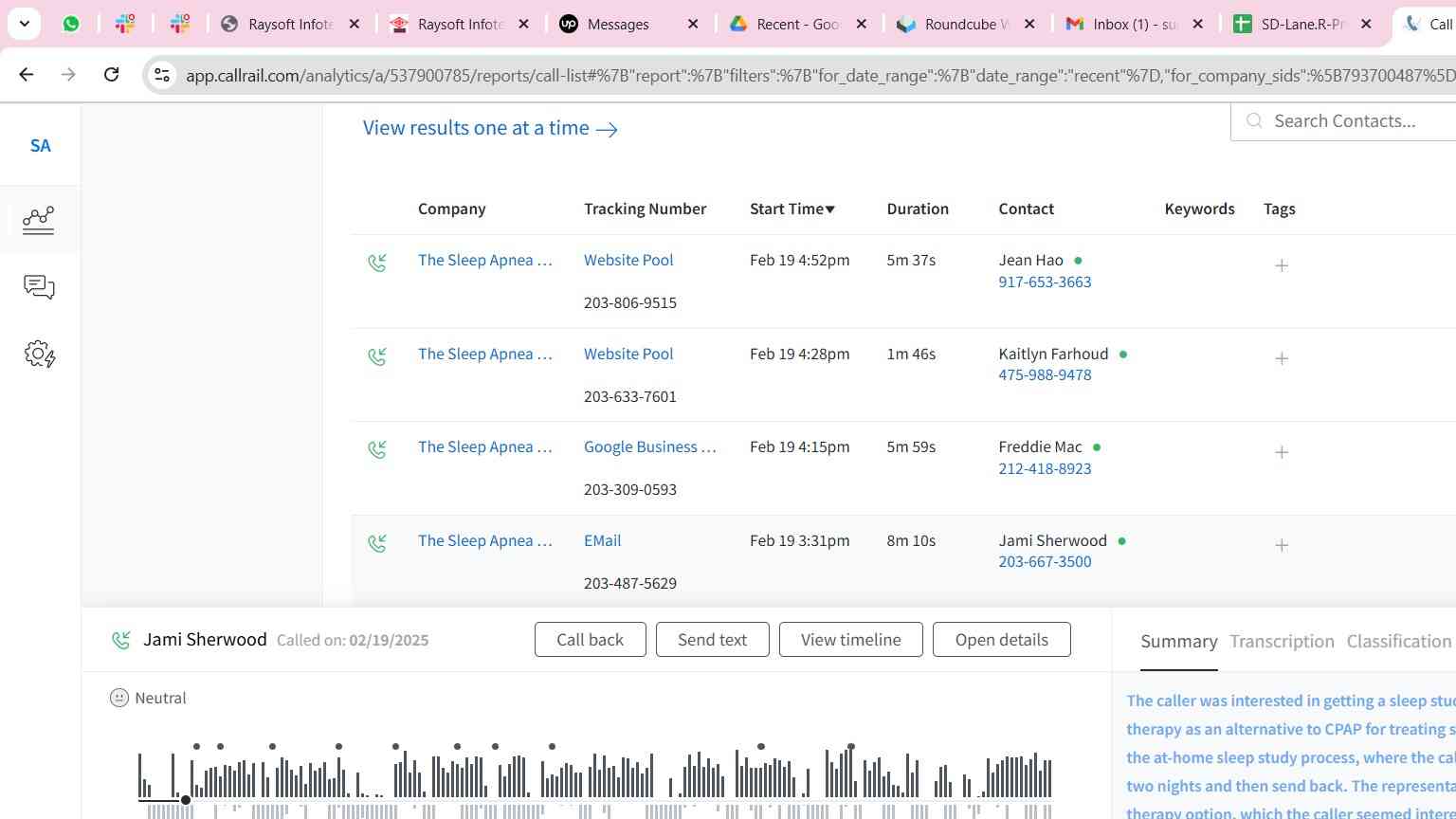Open The Sleep Apnea company in Freddie Mac row
Screen dimensions: 1456x819
point(484,446)
